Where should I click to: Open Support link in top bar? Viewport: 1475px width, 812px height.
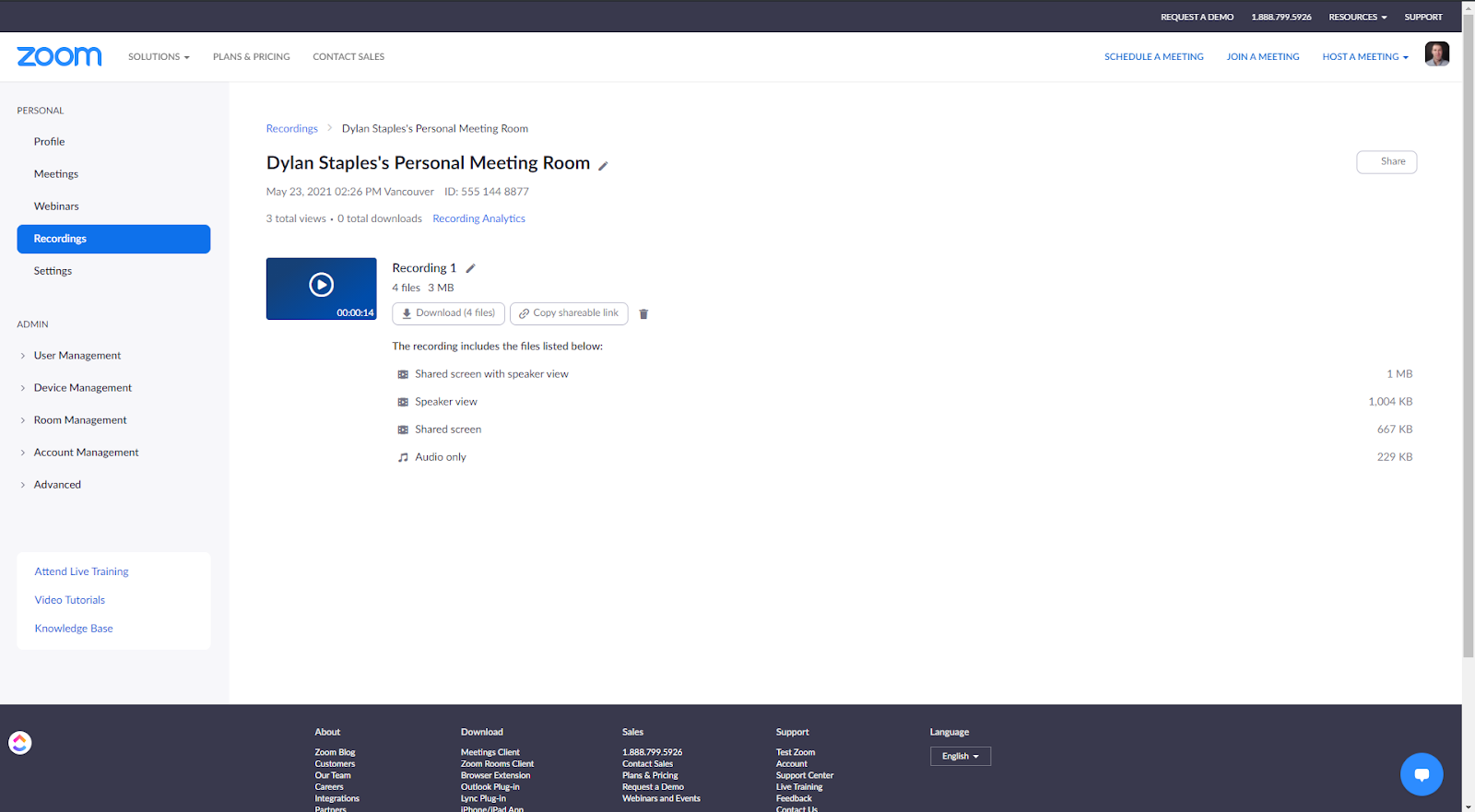point(1423,17)
